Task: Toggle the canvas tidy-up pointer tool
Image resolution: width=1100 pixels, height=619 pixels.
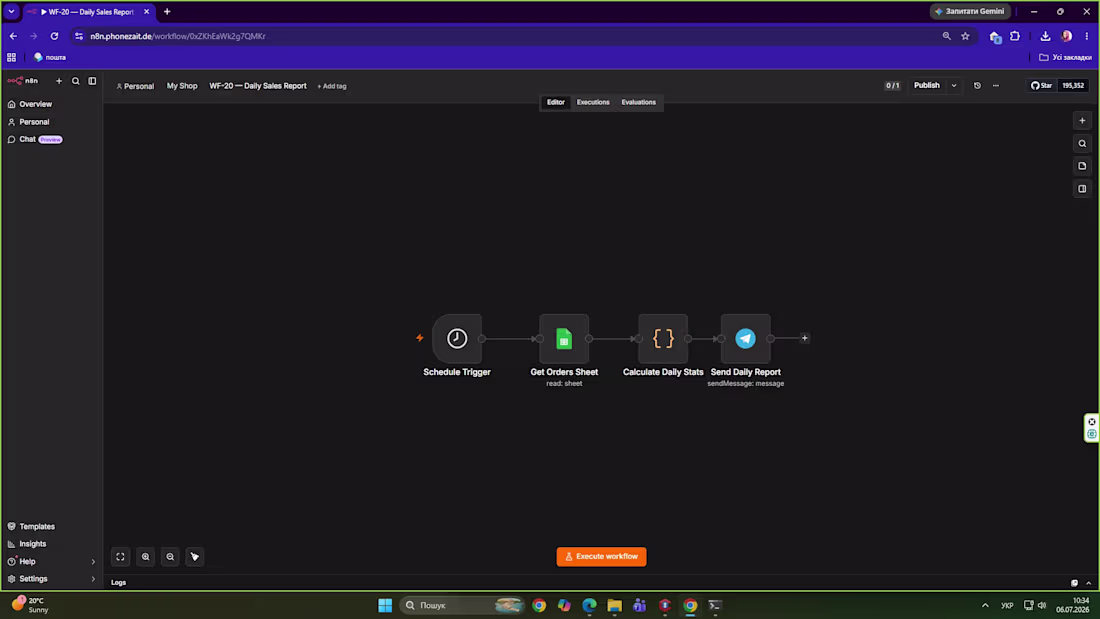Action: pos(194,557)
